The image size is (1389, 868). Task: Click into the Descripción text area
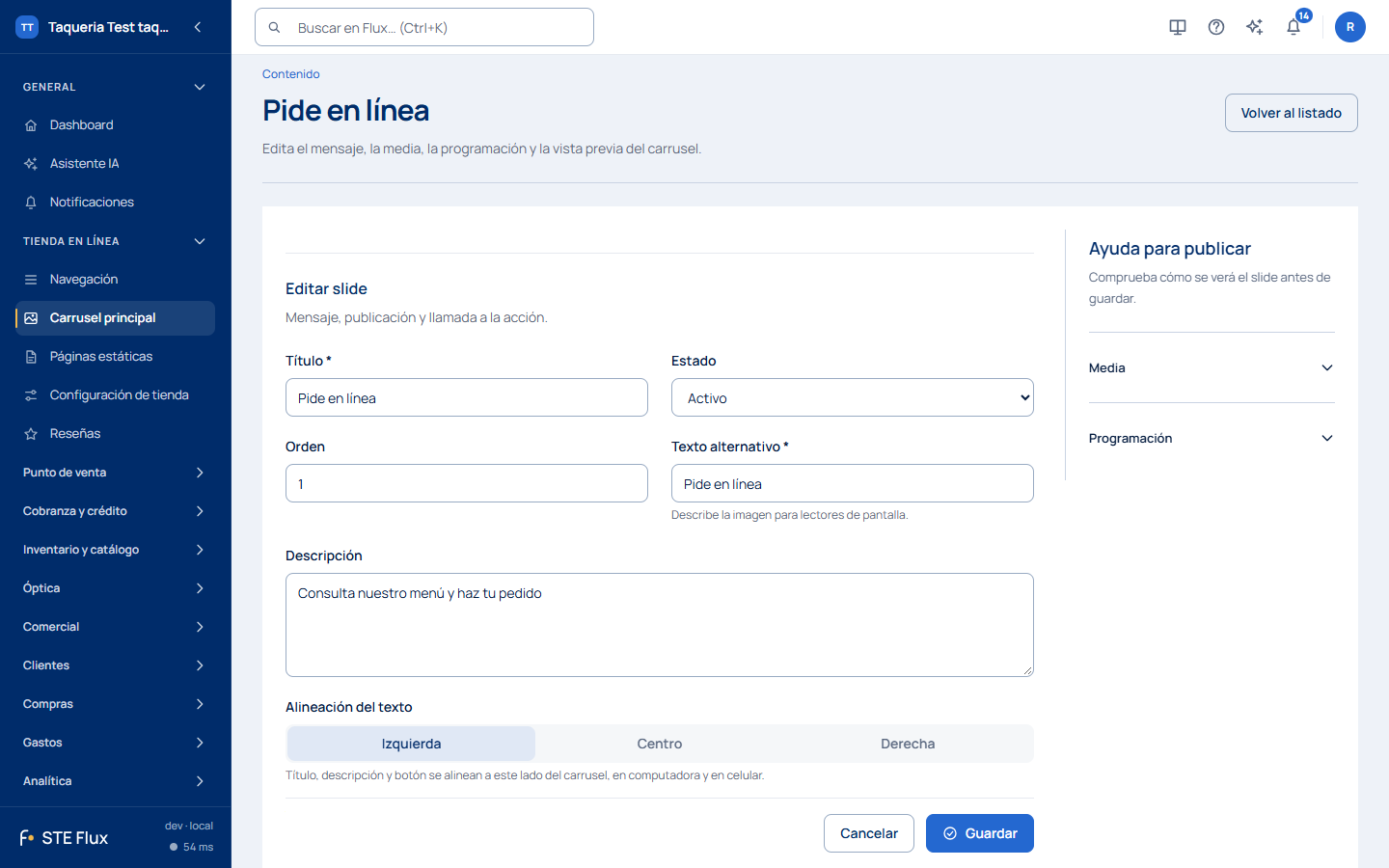(x=660, y=625)
